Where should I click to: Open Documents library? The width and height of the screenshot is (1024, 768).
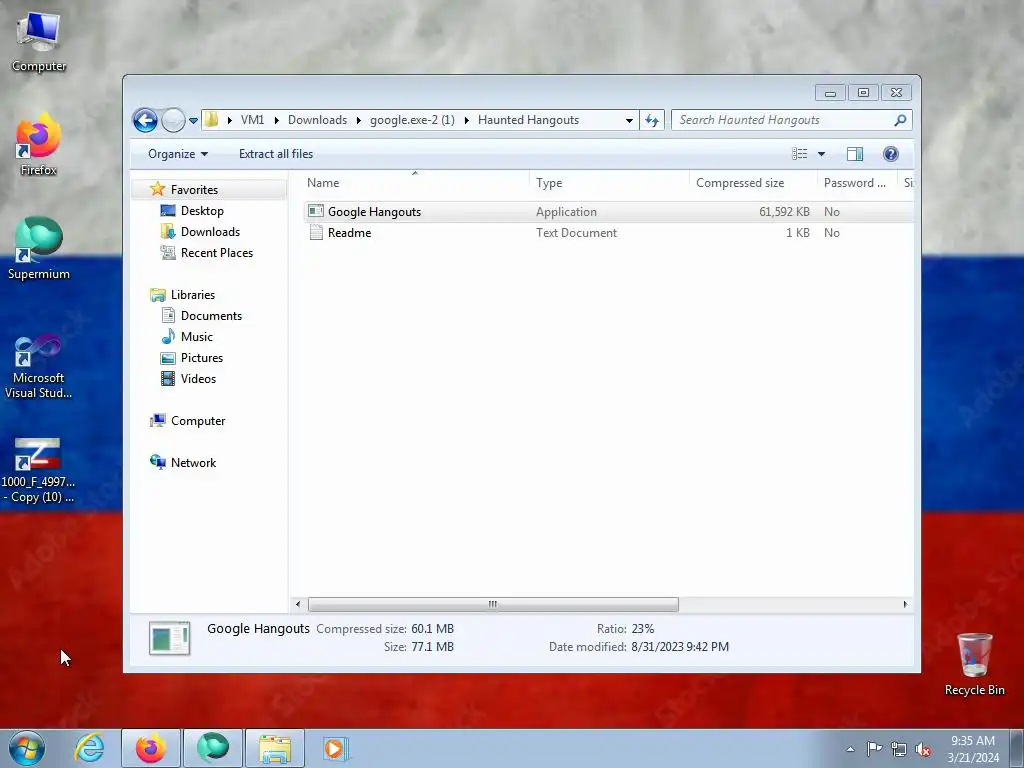click(x=211, y=316)
